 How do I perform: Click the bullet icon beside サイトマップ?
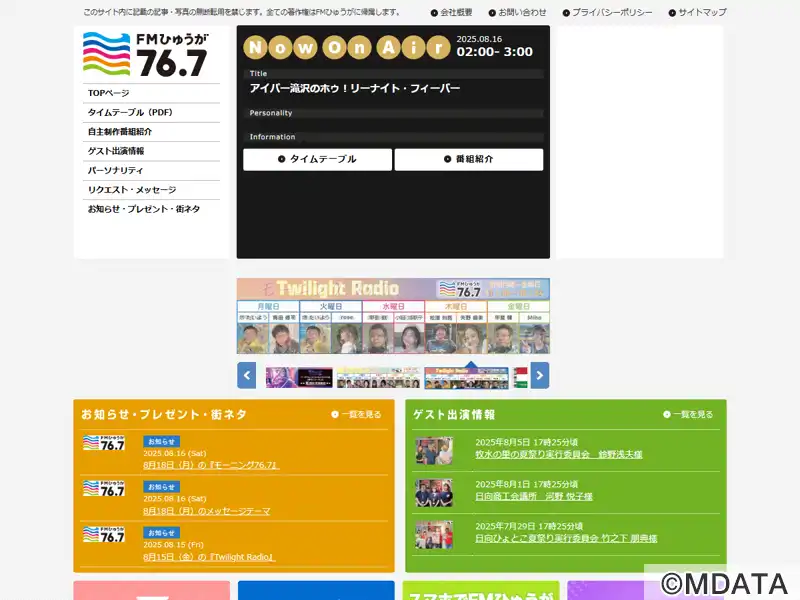coord(672,13)
